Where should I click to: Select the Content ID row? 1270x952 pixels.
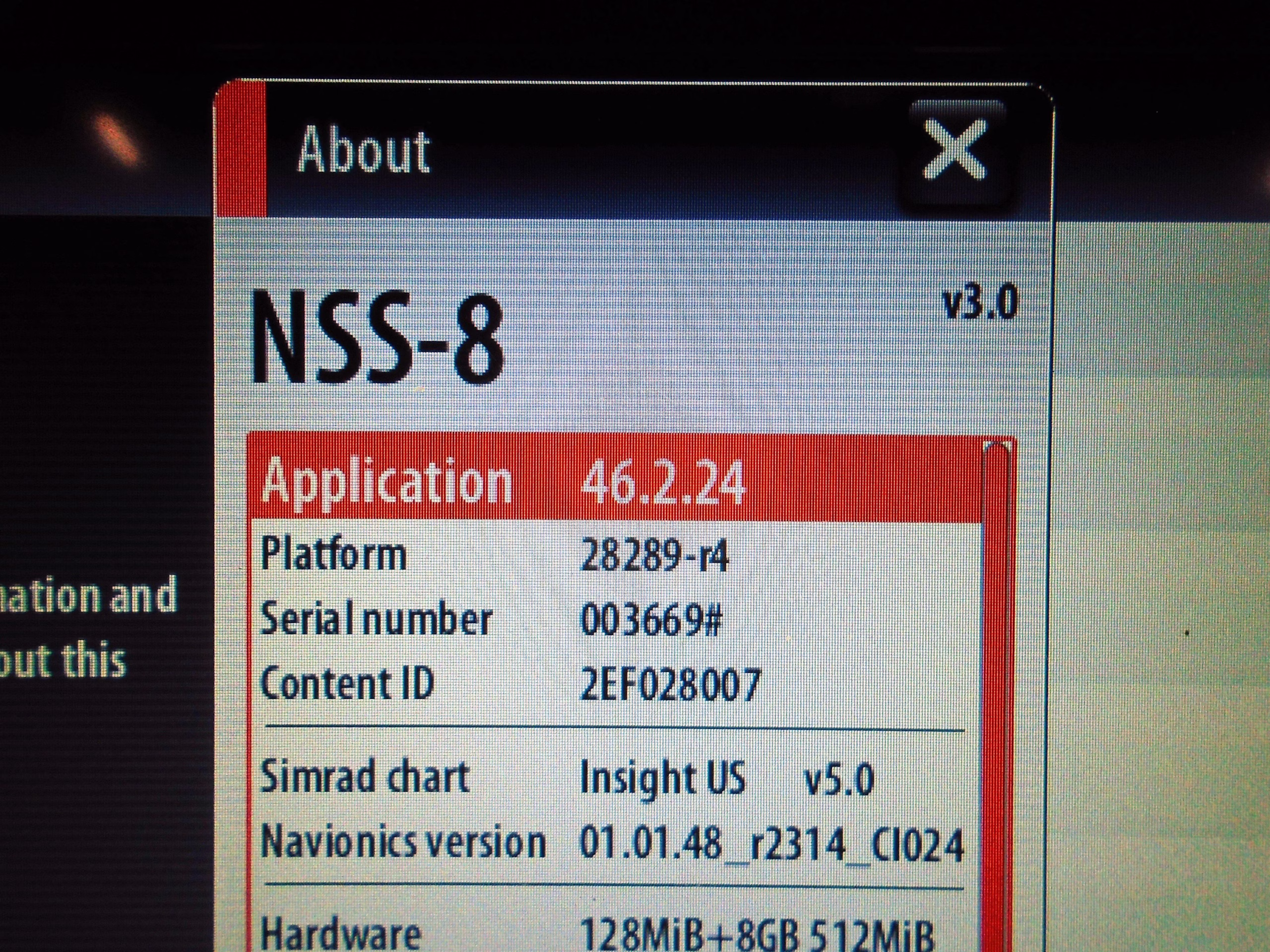pyautogui.click(x=614, y=684)
